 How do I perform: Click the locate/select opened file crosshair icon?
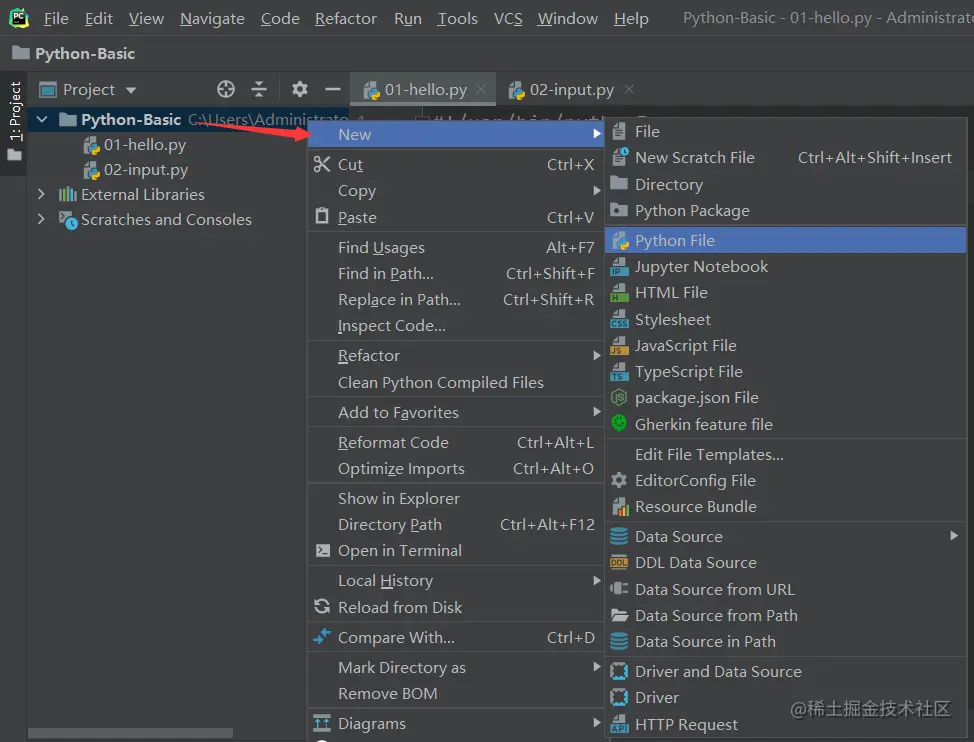click(226, 89)
